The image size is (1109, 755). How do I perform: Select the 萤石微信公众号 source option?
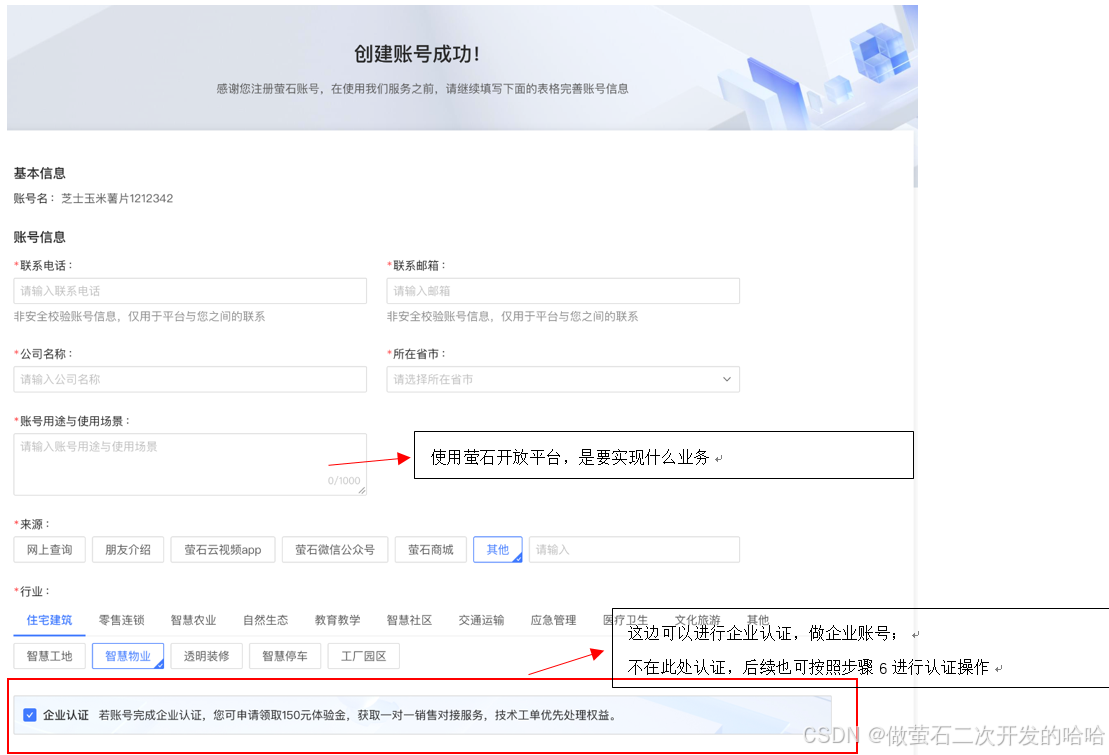coord(335,550)
